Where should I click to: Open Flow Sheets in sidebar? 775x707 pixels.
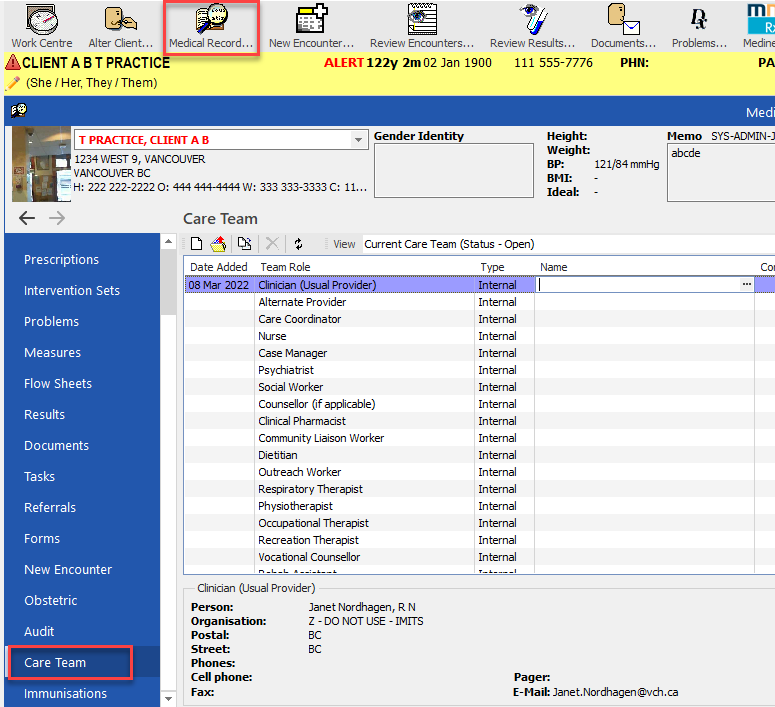coord(58,384)
